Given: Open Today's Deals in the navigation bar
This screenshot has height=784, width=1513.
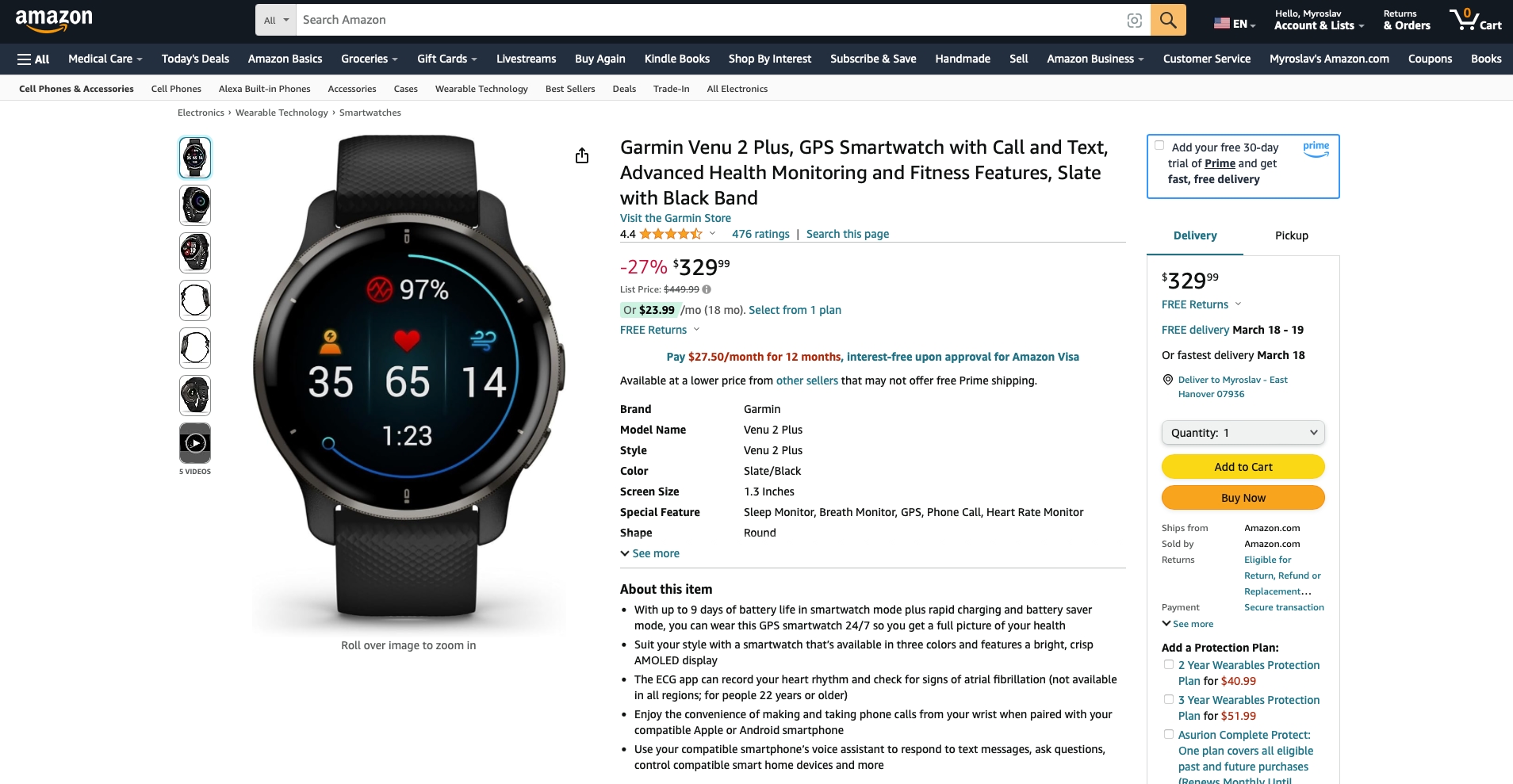Looking at the screenshot, I should pos(195,59).
